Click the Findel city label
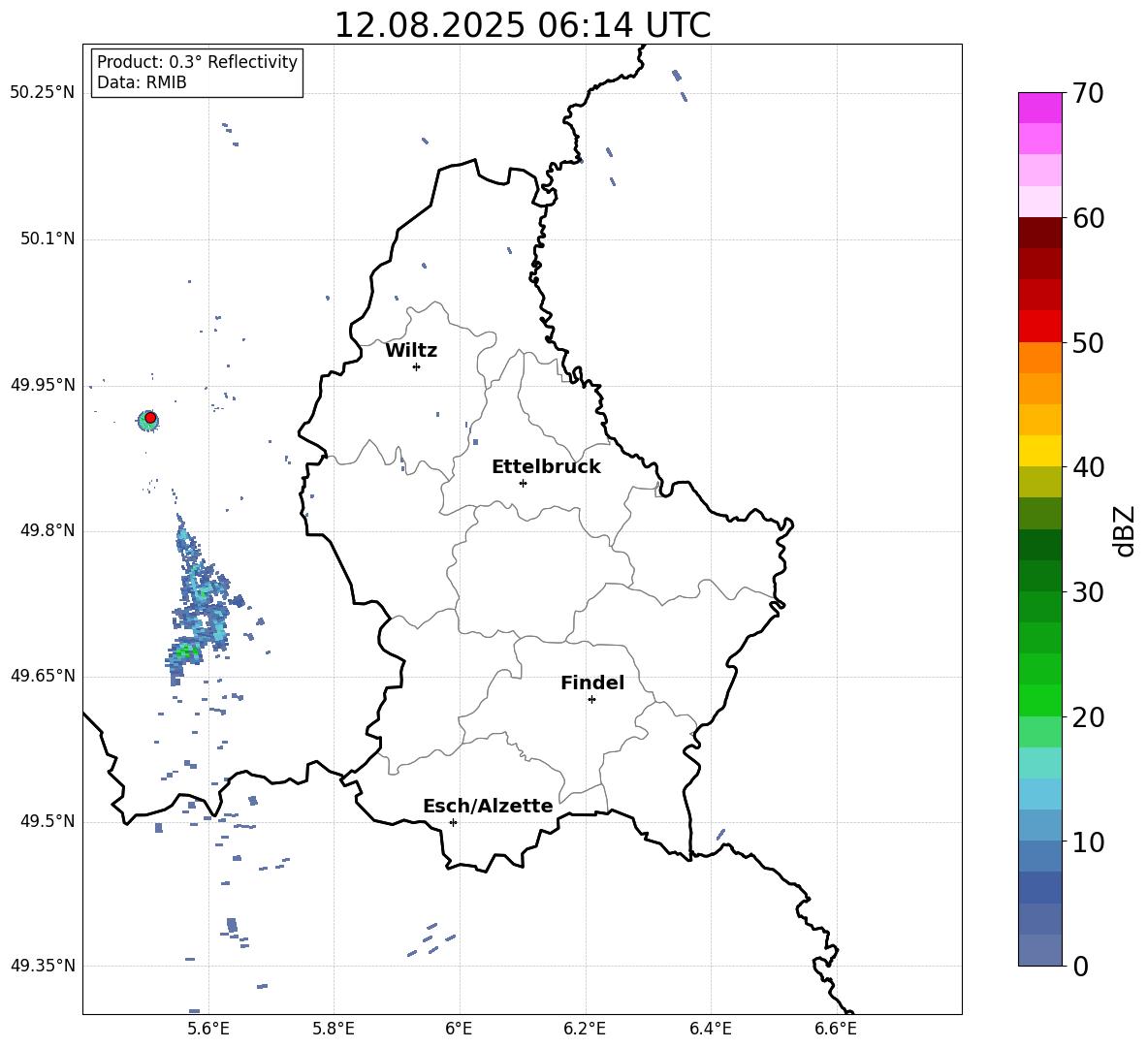The width and height of the screenshot is (1148, 1048). click(592, 683)
